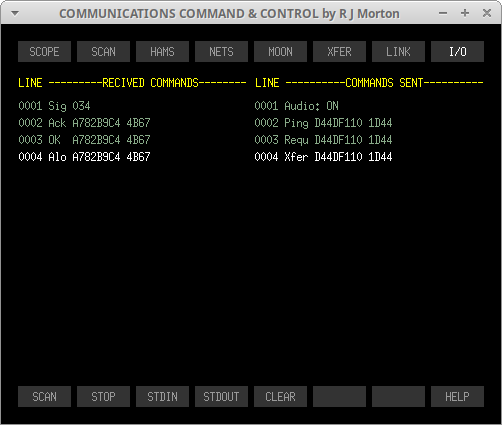The width and height of the screenshot is (502, 425).
Task: Click the window title text
Action: tap(229, 14)
